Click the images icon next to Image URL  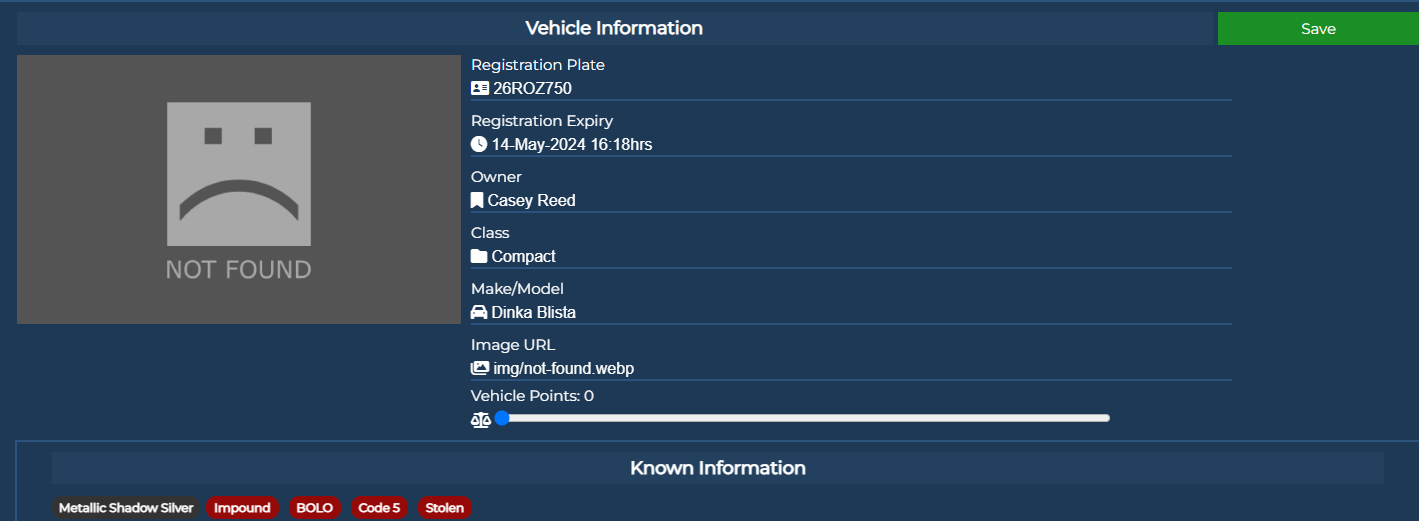480,368
